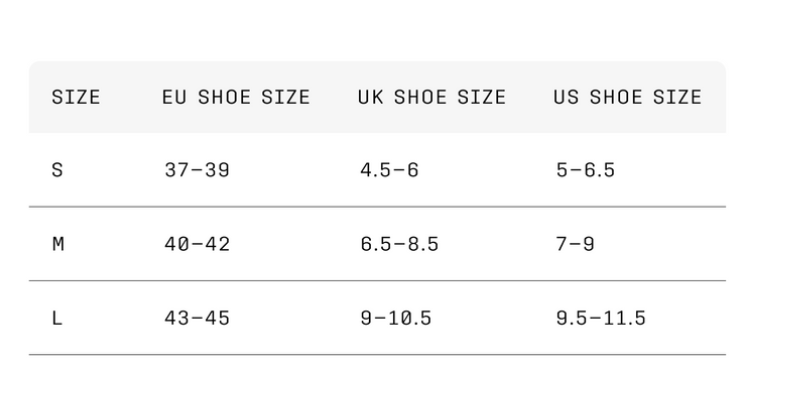Click the divider line below the S row
The height and width of the screenshot is (404, 786).
pyautogui.click(x=377, y=207)
